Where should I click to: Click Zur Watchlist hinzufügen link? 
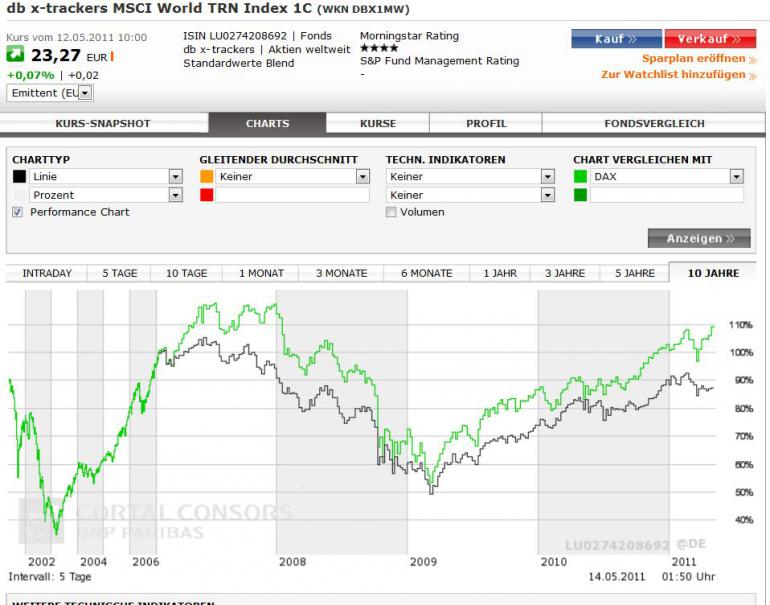(x=679, y=75)
